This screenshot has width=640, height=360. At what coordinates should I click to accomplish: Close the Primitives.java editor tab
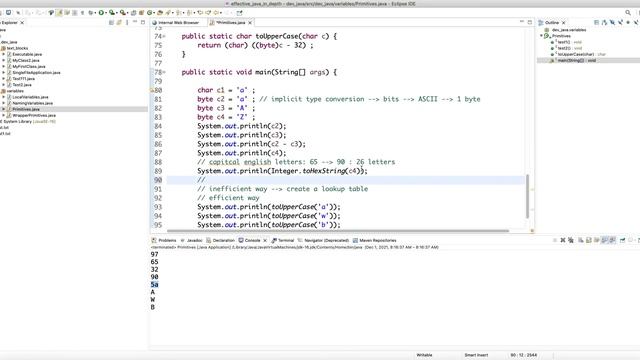250,23
